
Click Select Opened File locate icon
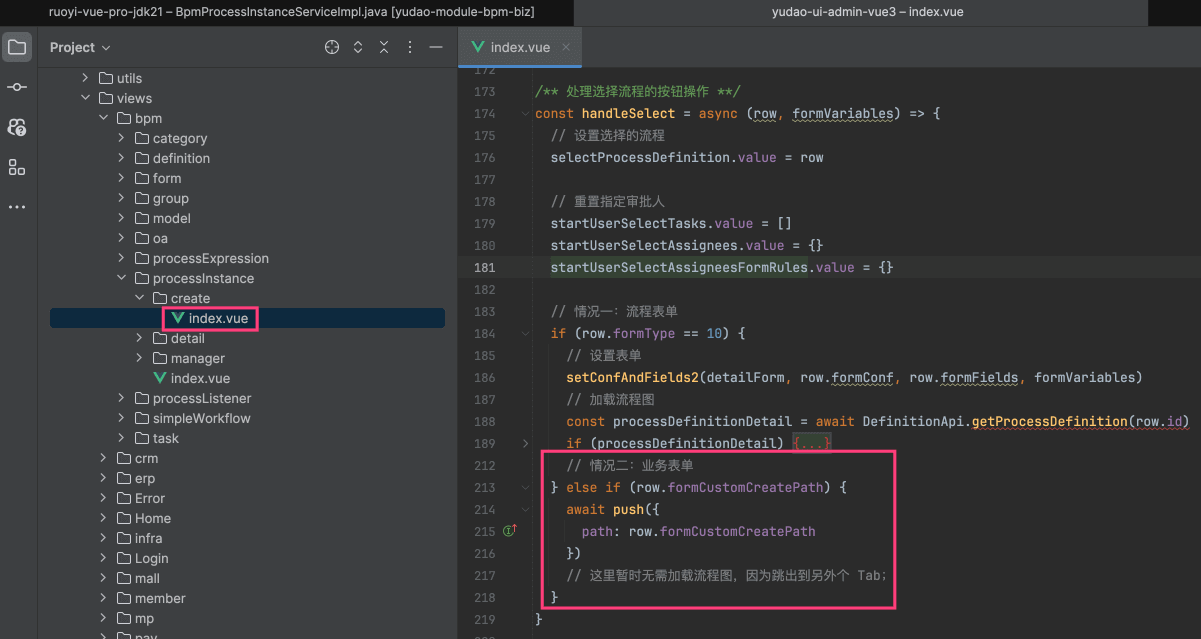point(332,47)
